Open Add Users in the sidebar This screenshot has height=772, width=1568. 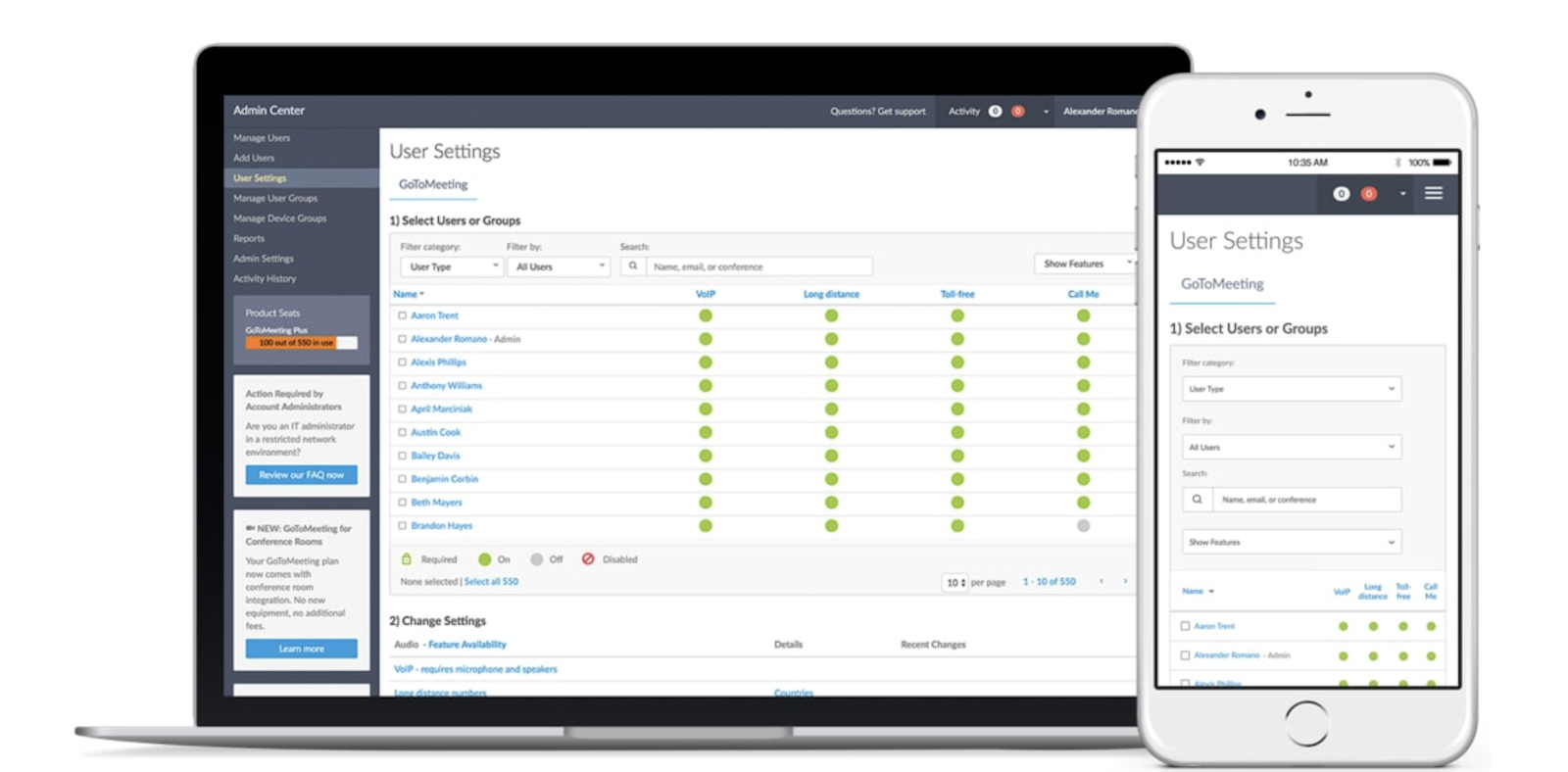coord(254,158)
